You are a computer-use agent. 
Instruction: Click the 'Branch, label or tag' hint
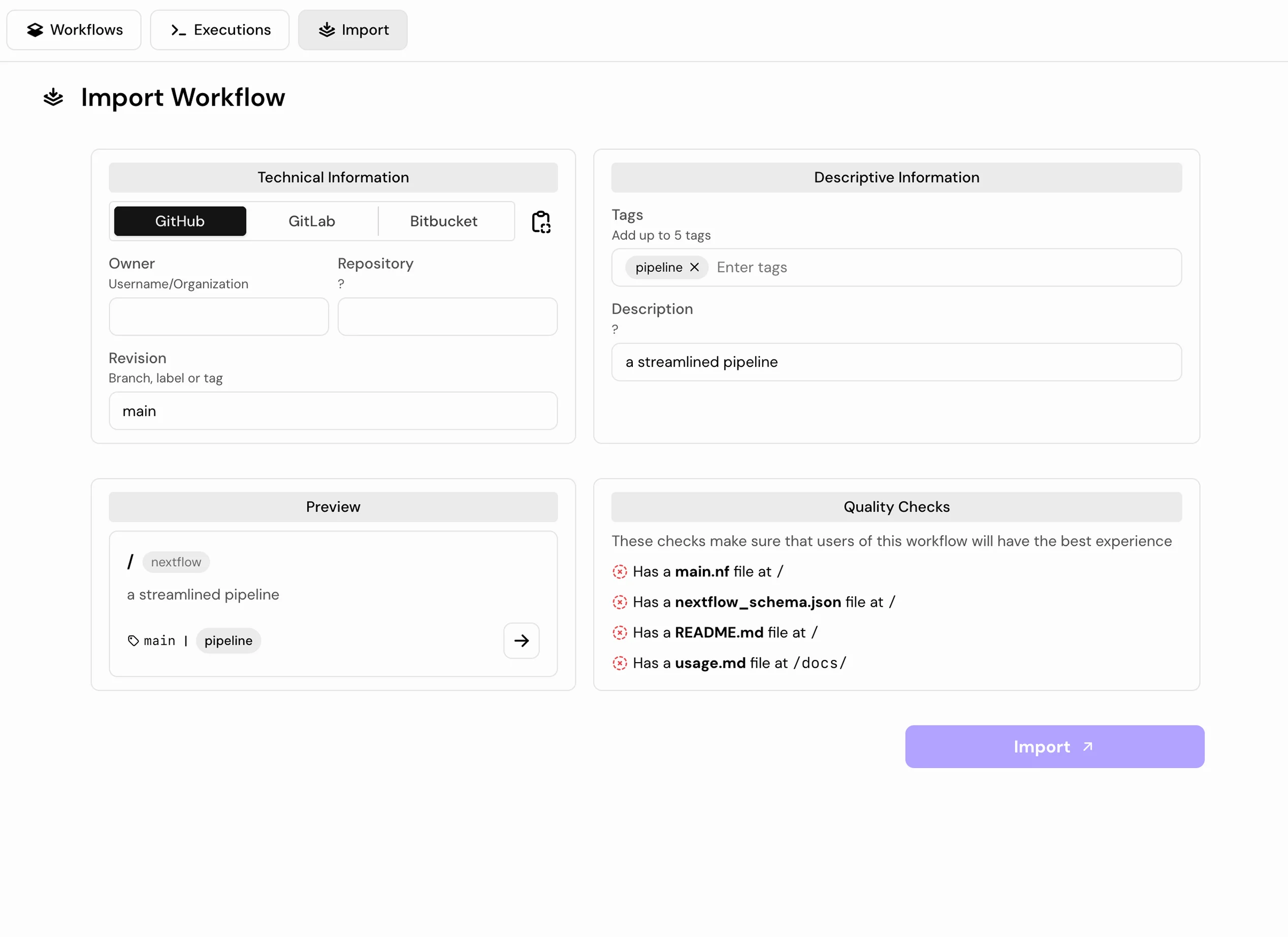[166, 378]
